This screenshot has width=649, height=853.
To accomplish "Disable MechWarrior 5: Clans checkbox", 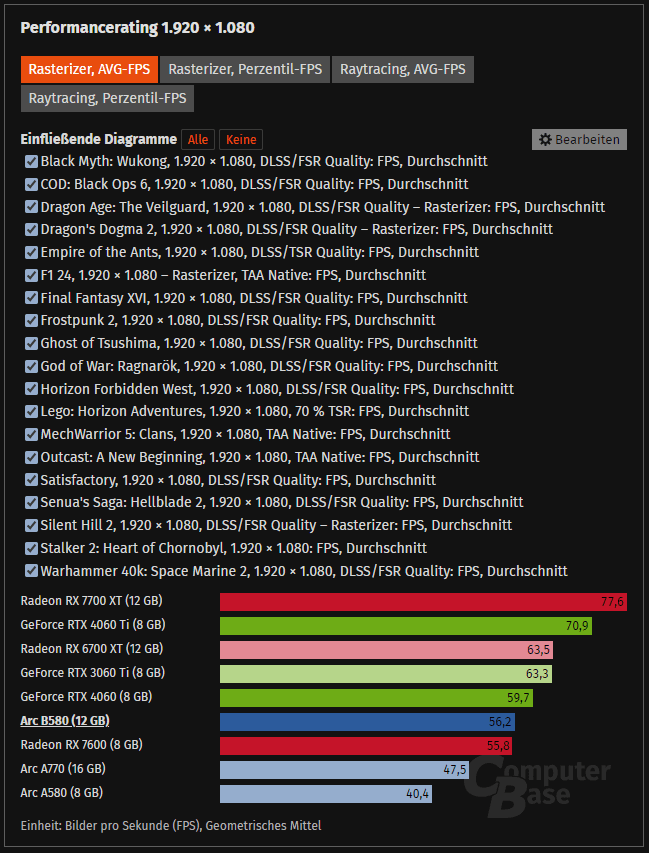I will click(x=31, y=434).
